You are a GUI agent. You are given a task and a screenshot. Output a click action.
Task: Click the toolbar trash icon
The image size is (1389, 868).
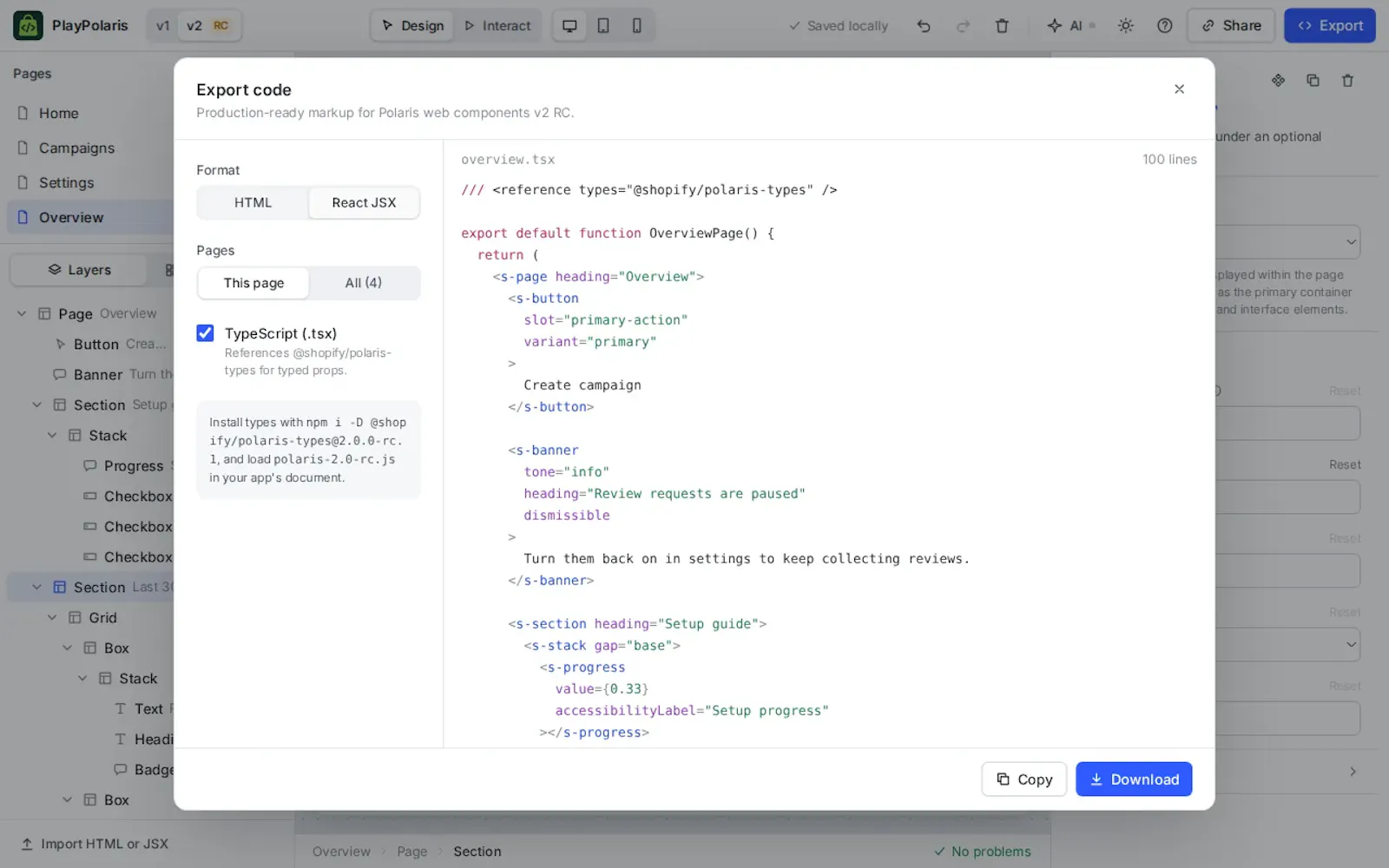(x=1002, y=26)
